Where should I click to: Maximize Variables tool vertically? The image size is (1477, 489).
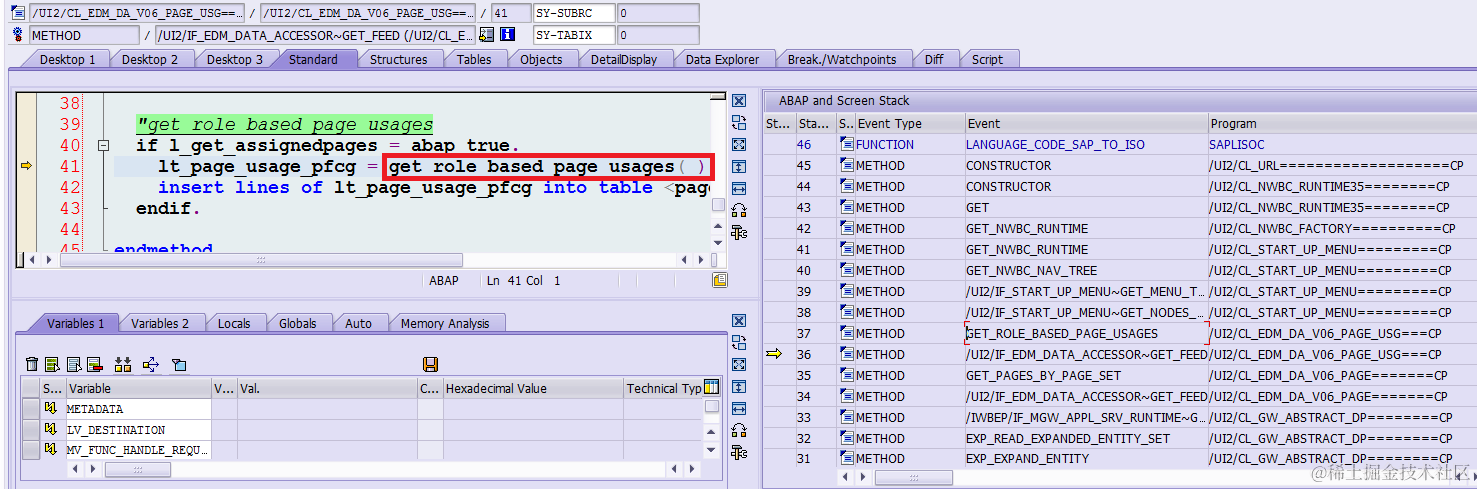(x=739, y=387)
